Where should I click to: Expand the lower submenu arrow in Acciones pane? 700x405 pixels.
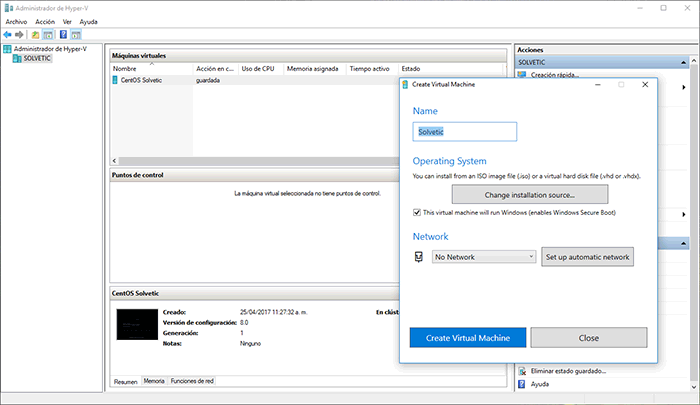pos(683,214)
